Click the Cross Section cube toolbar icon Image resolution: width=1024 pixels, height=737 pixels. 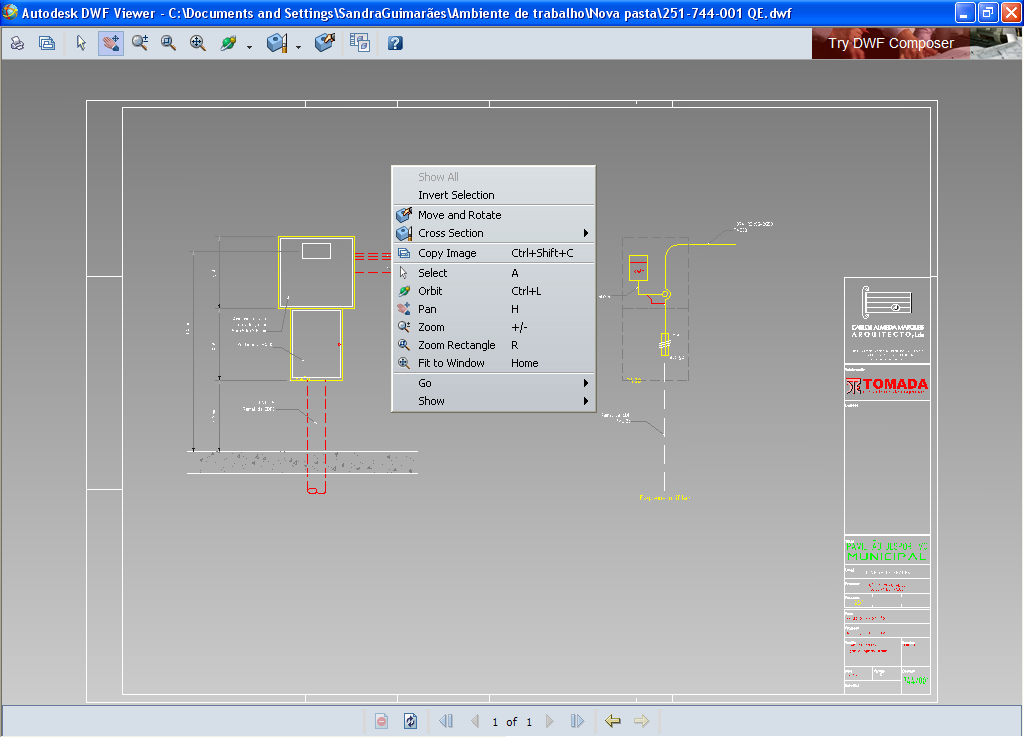[x=277, y=43]
